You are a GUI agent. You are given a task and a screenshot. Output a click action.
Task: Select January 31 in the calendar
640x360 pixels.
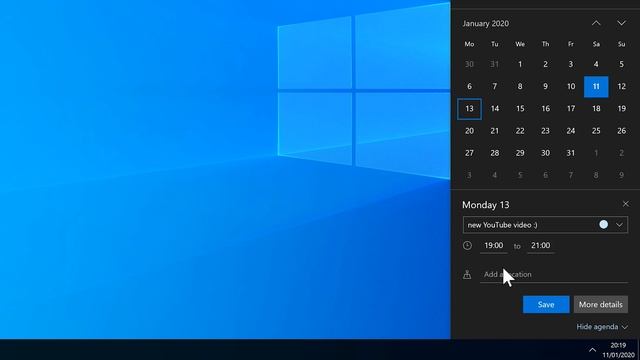point(571,153)
